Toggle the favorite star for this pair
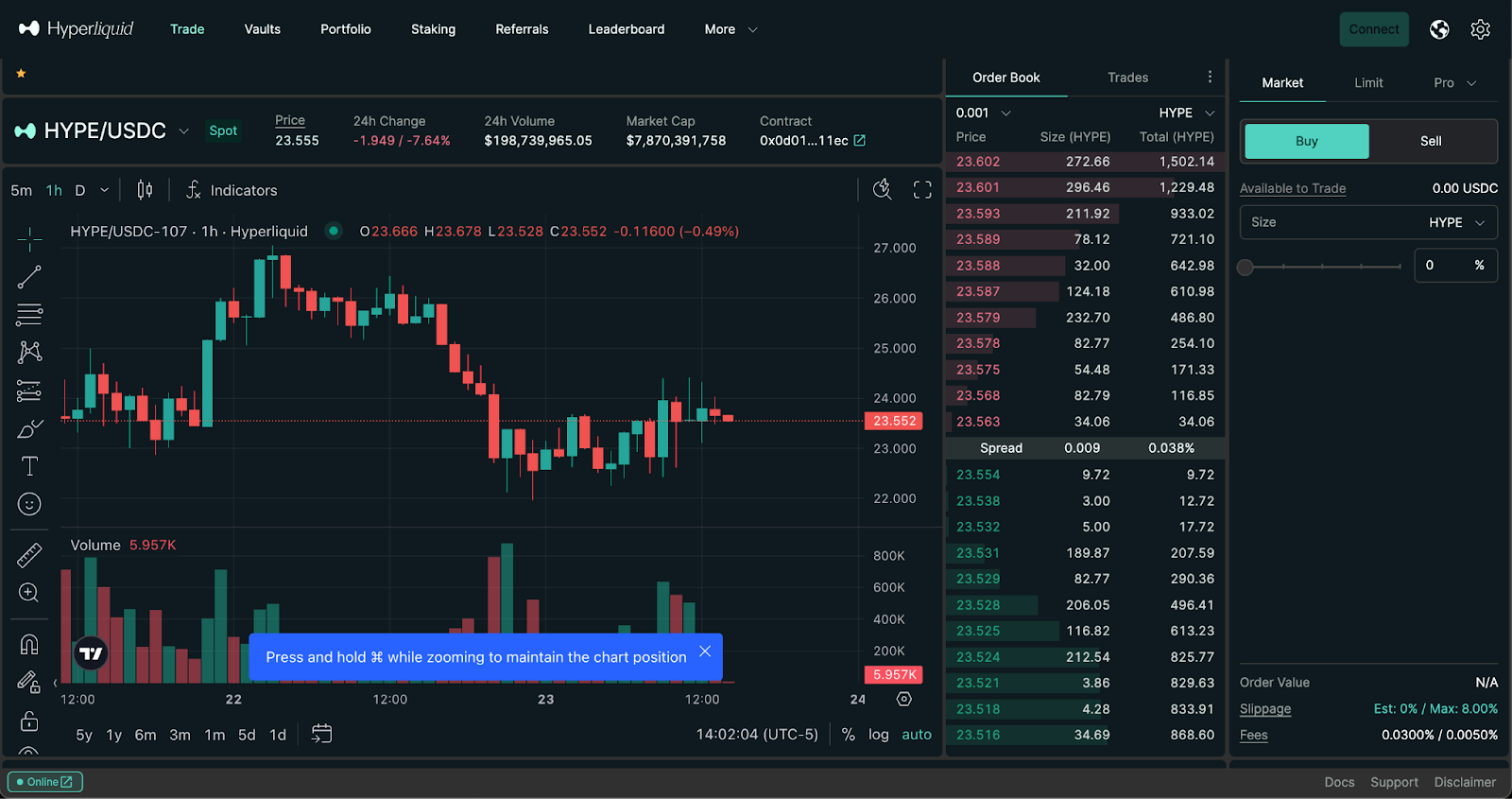The image size is (1512, 799). [21, 74]
